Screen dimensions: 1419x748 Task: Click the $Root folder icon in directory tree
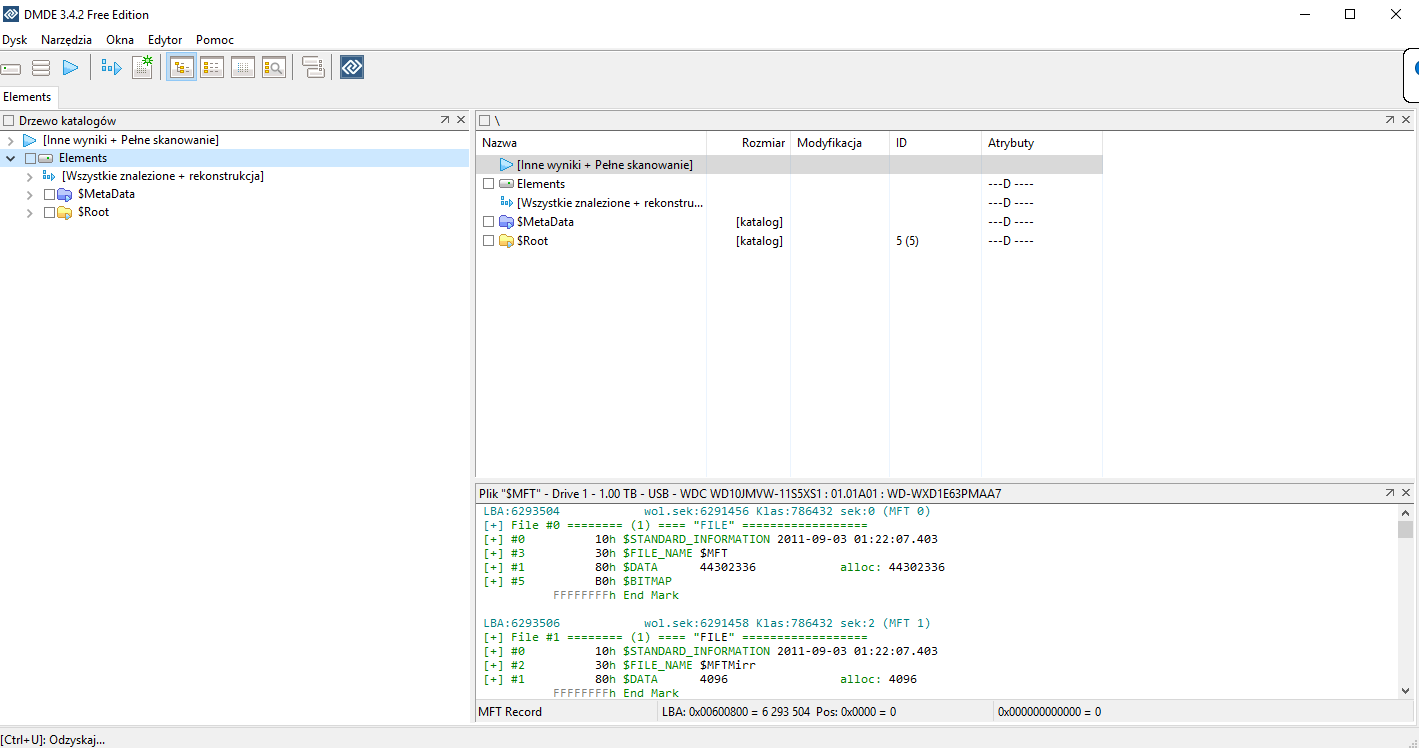tap(65, 212)
